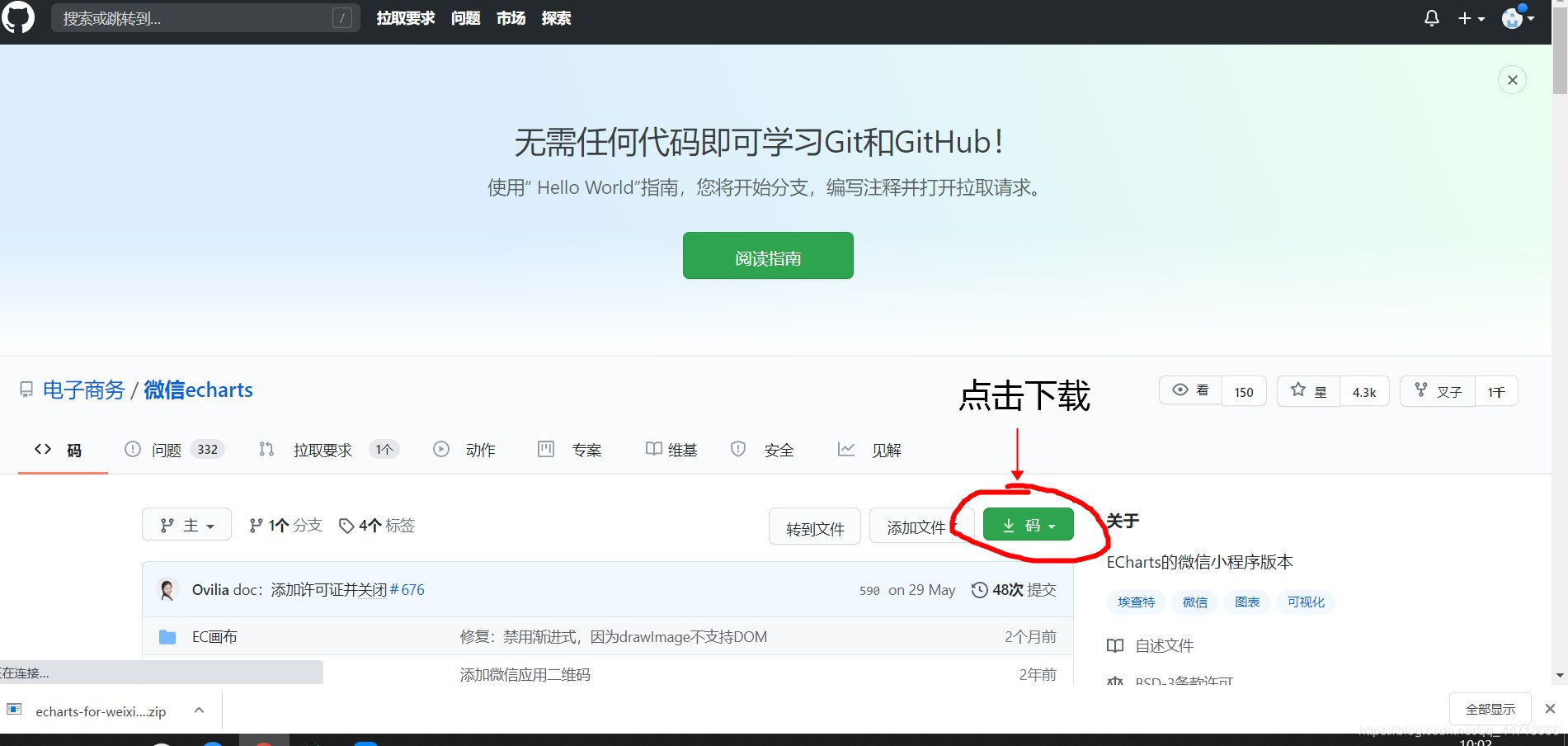Open the 1个分支 branches link
The height and width of the screenshot is (746, 1568).
coord(285,525)
